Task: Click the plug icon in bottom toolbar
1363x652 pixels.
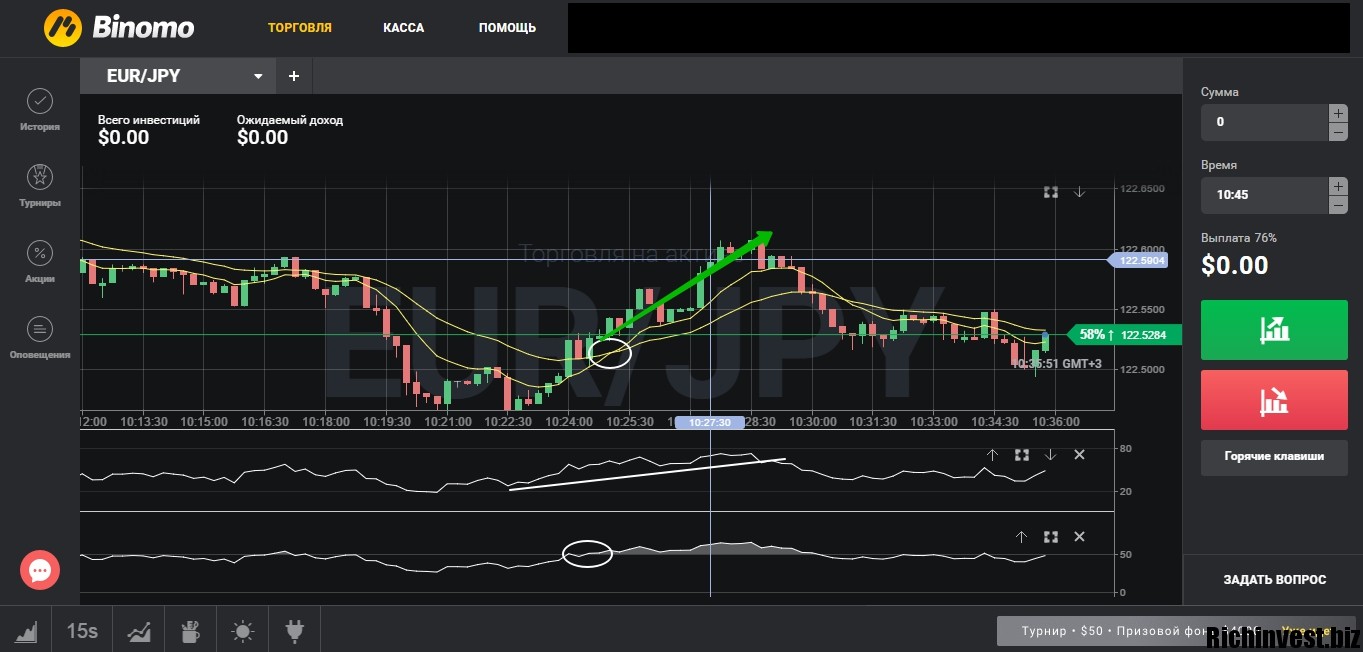Action: [294, 631]
